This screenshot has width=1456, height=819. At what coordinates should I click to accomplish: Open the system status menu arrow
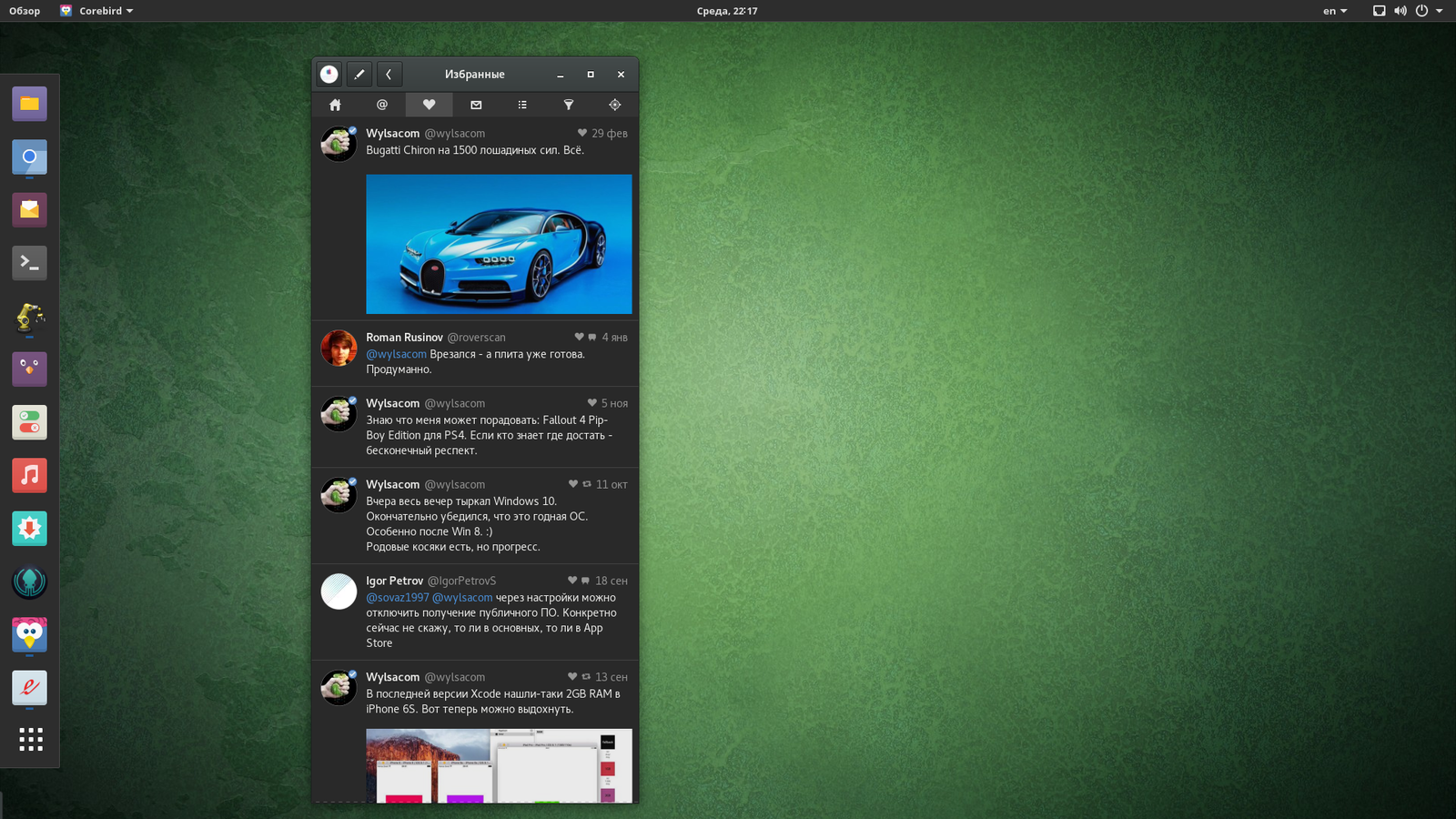(1440, 11)
